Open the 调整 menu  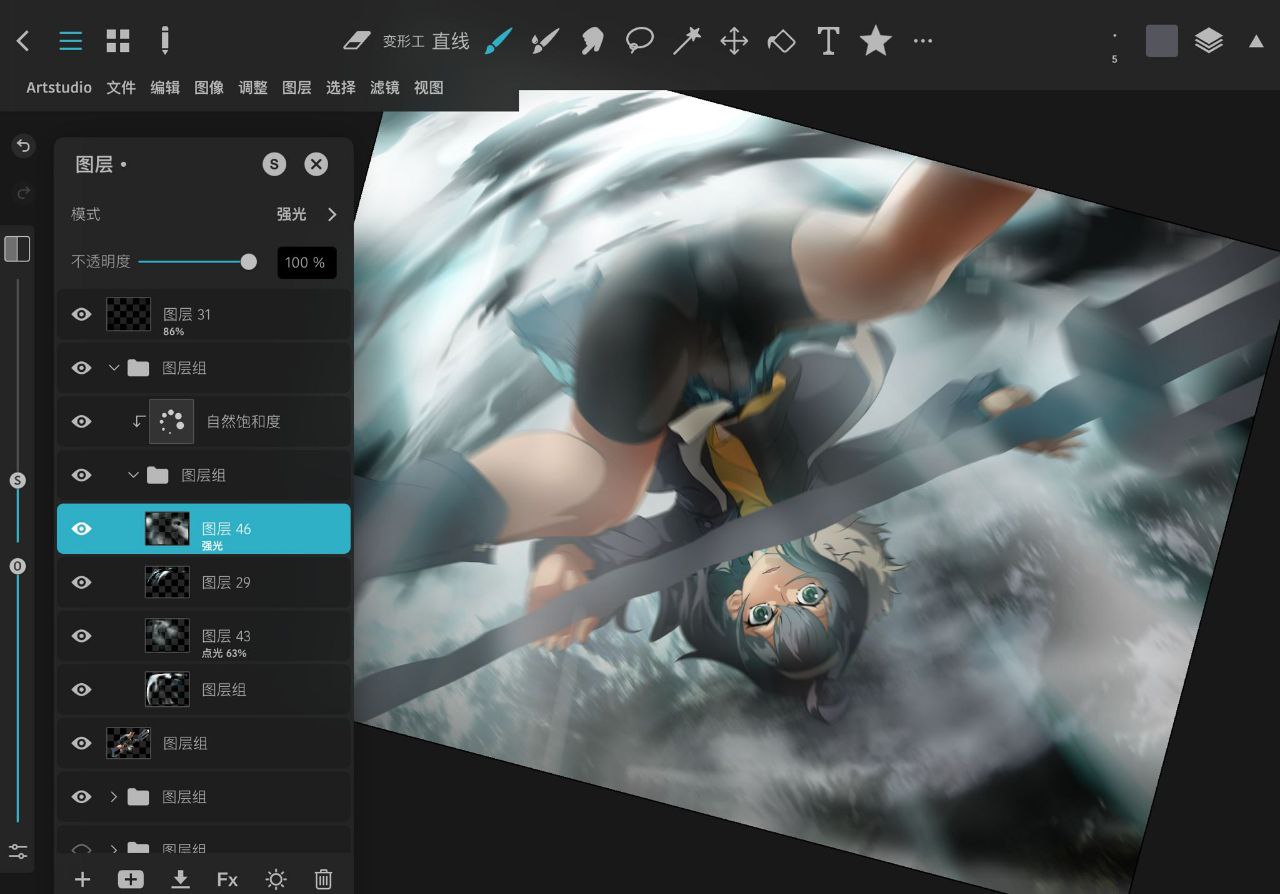[253, 88]
